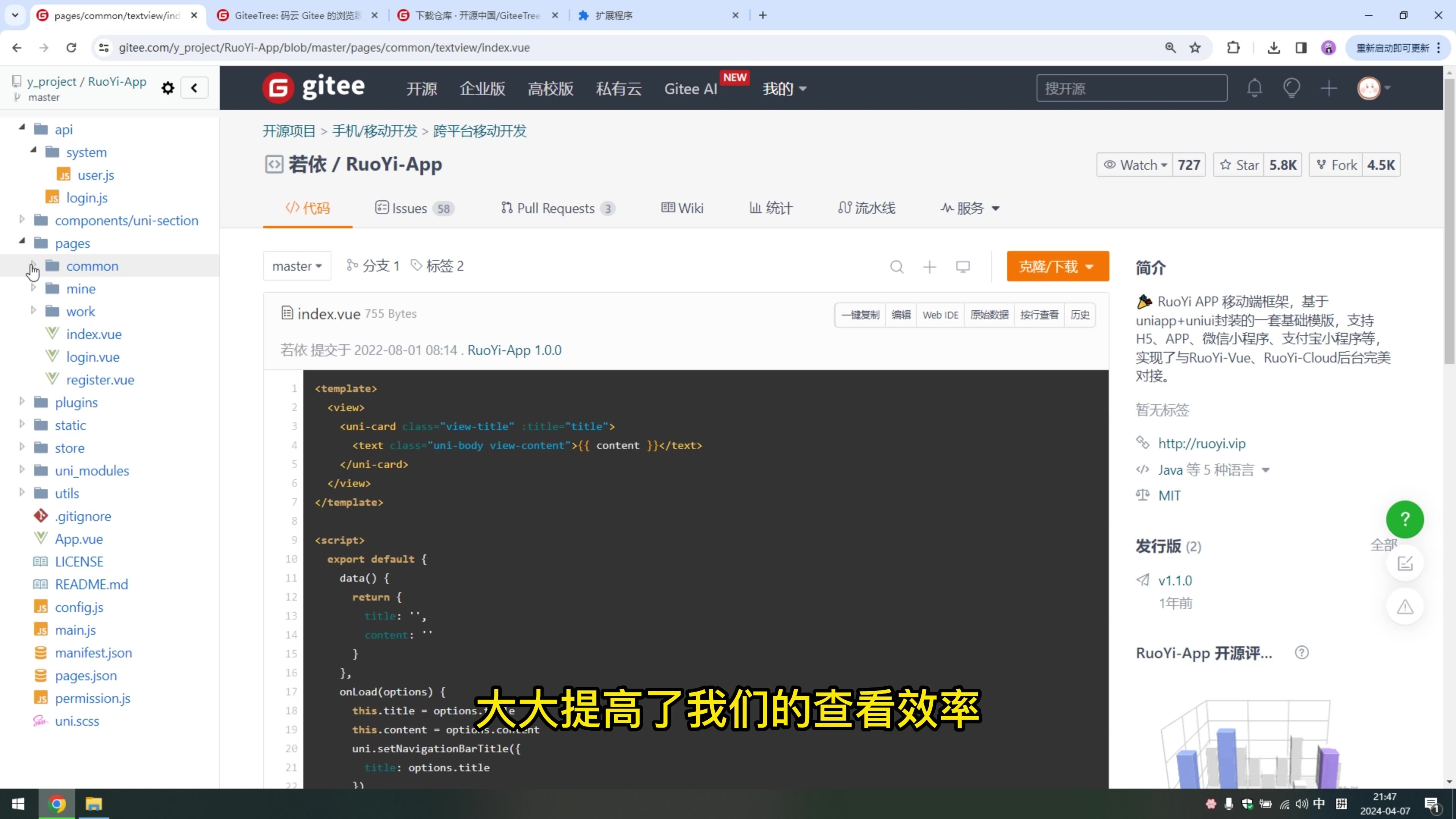Collapse the pages folder

tap(22, 242)
